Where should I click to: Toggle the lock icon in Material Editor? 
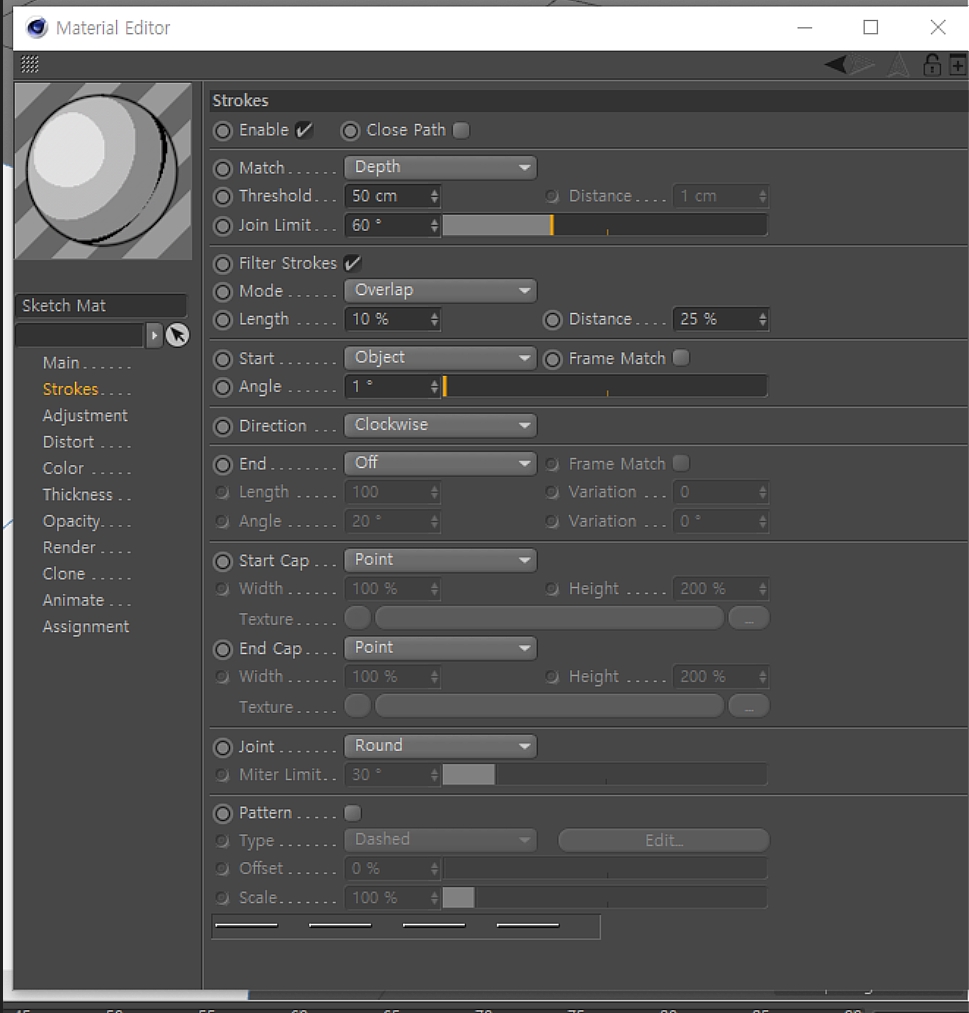[x=932, y=65]
